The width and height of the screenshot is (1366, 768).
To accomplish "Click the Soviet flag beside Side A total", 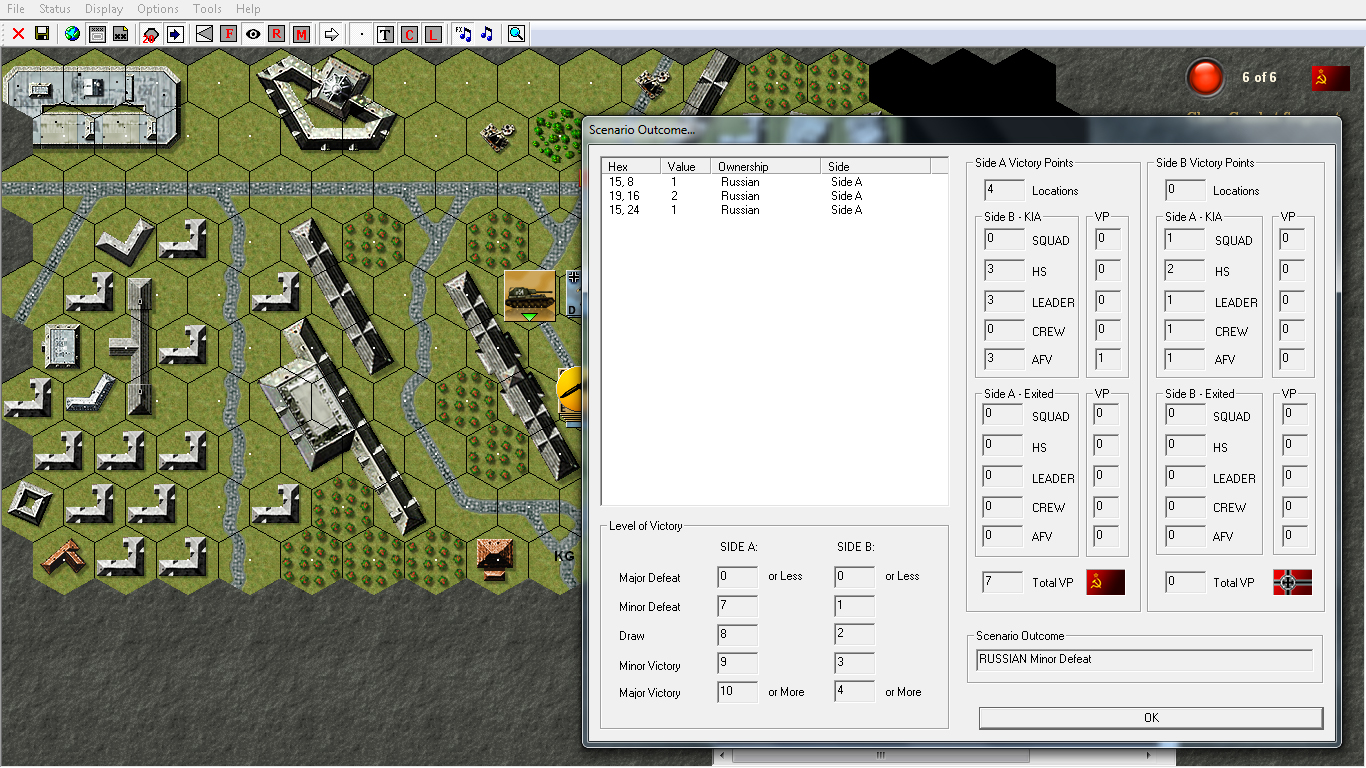I will (1105, 582).
